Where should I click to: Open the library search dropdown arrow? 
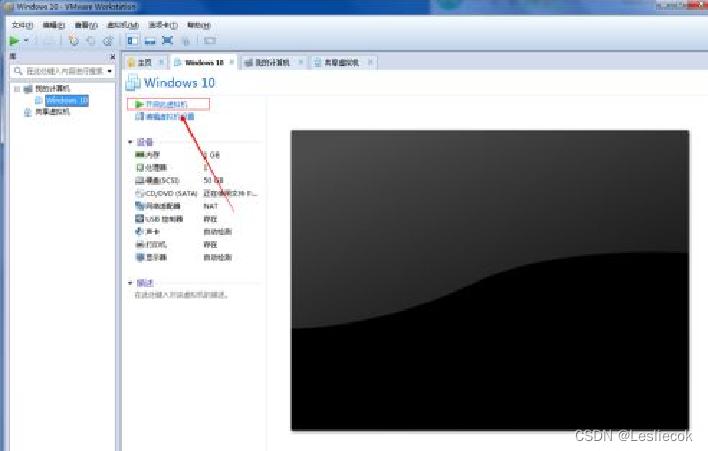coord(110,71)
